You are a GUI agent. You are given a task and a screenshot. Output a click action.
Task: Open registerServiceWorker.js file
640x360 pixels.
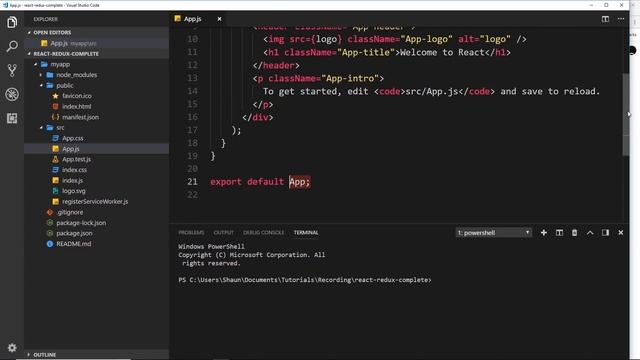coord(95,202)
